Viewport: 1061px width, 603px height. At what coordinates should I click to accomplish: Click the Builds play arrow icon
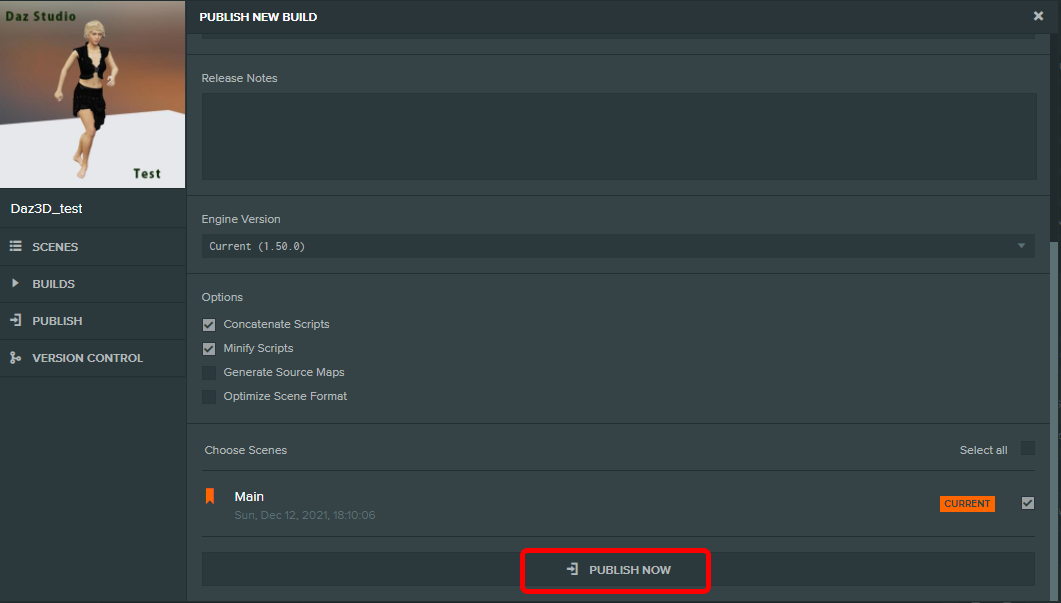[15, 283]
